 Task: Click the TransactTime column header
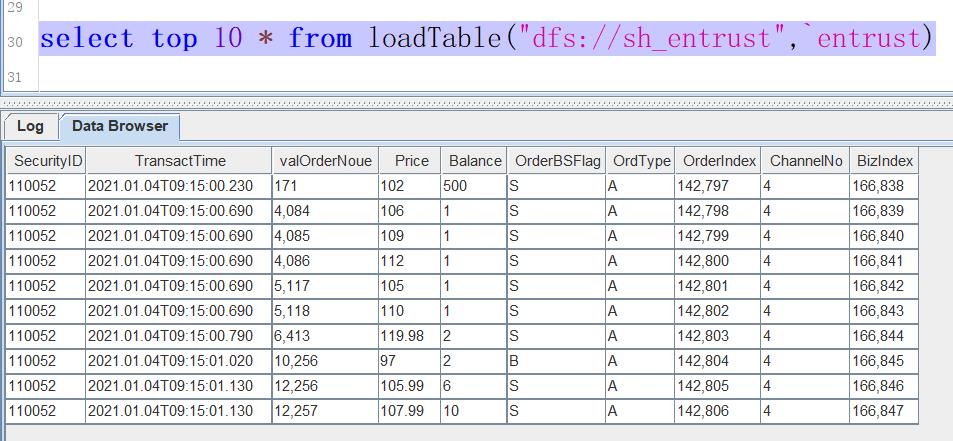click(x=179, y=161)
